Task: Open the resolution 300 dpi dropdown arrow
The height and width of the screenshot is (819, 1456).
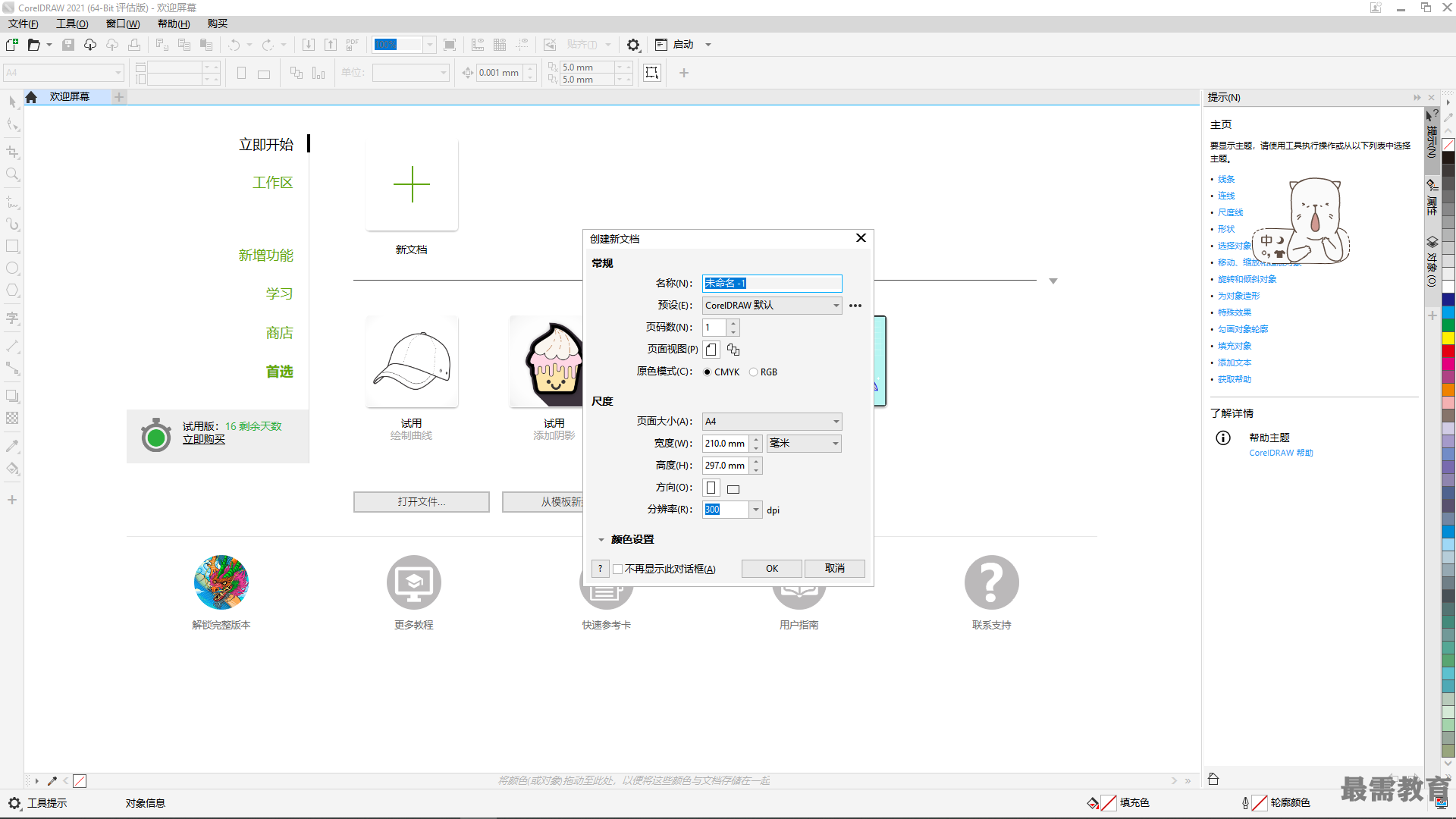Action: (755, 510)
